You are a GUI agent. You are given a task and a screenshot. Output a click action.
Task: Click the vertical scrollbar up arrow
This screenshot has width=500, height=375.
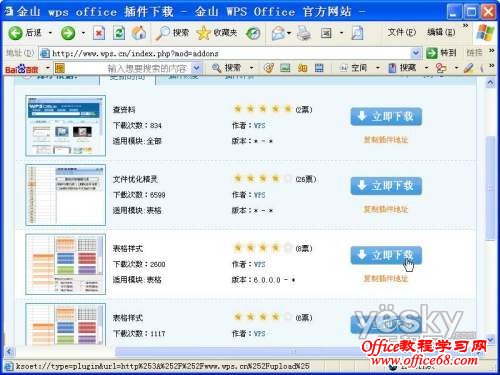[x=491, y=83]
